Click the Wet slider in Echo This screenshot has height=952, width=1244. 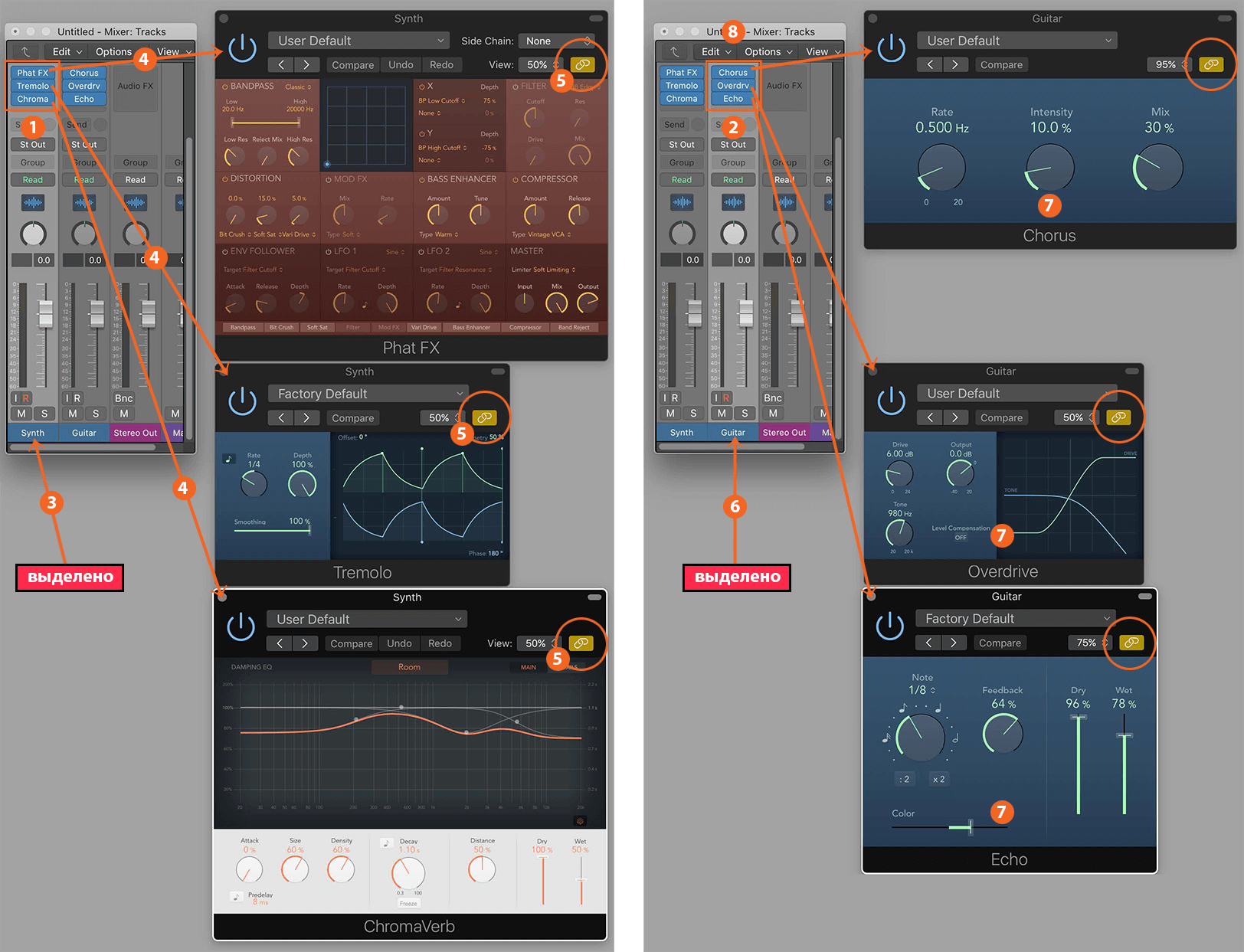[x=1124, y=764]
